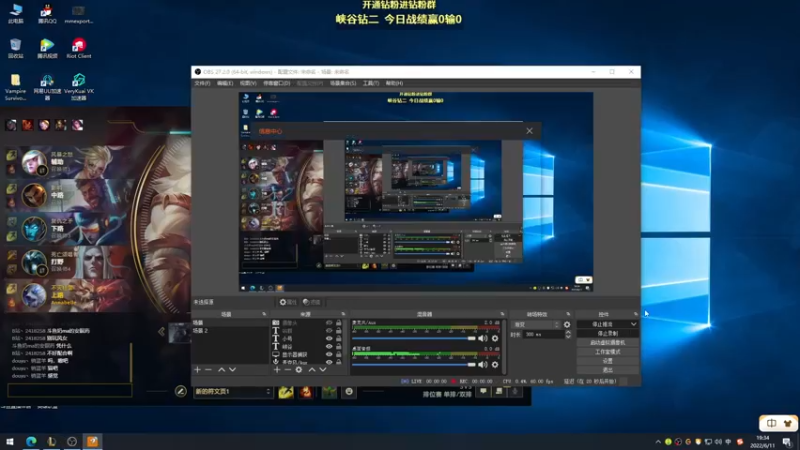Add a new scene with the plus icon
800x450 pixels.
pyautogui.click(x=197, y=369)
